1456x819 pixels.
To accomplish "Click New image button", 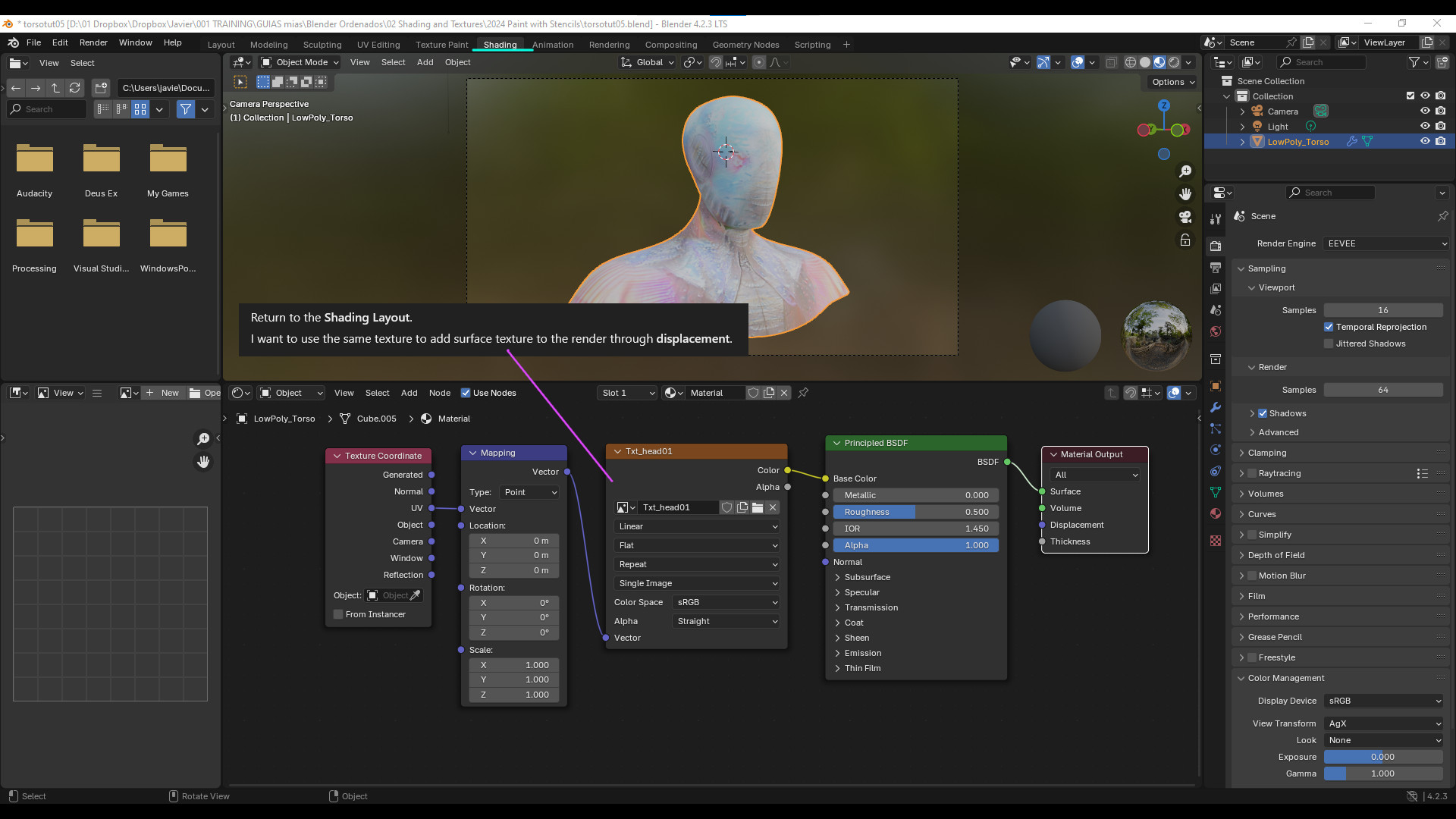I will (x=162, y=393).
